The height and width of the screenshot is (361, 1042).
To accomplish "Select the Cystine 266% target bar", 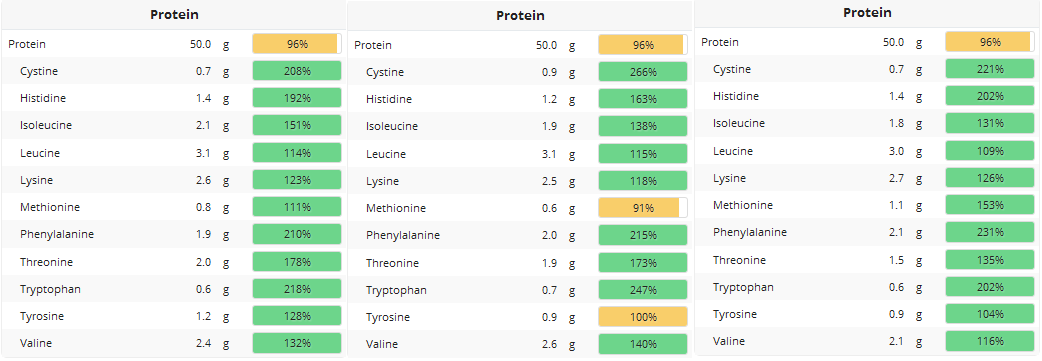I will point(643,72).
